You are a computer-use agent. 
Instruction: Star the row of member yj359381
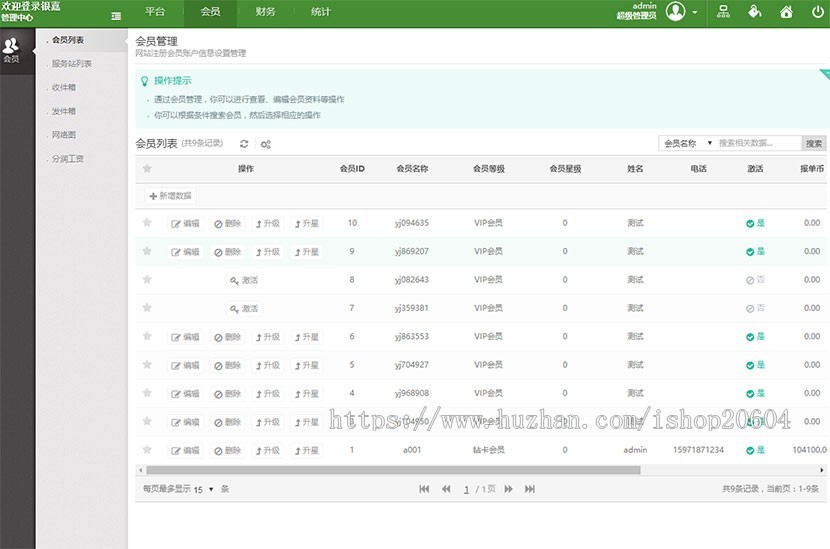147,308
